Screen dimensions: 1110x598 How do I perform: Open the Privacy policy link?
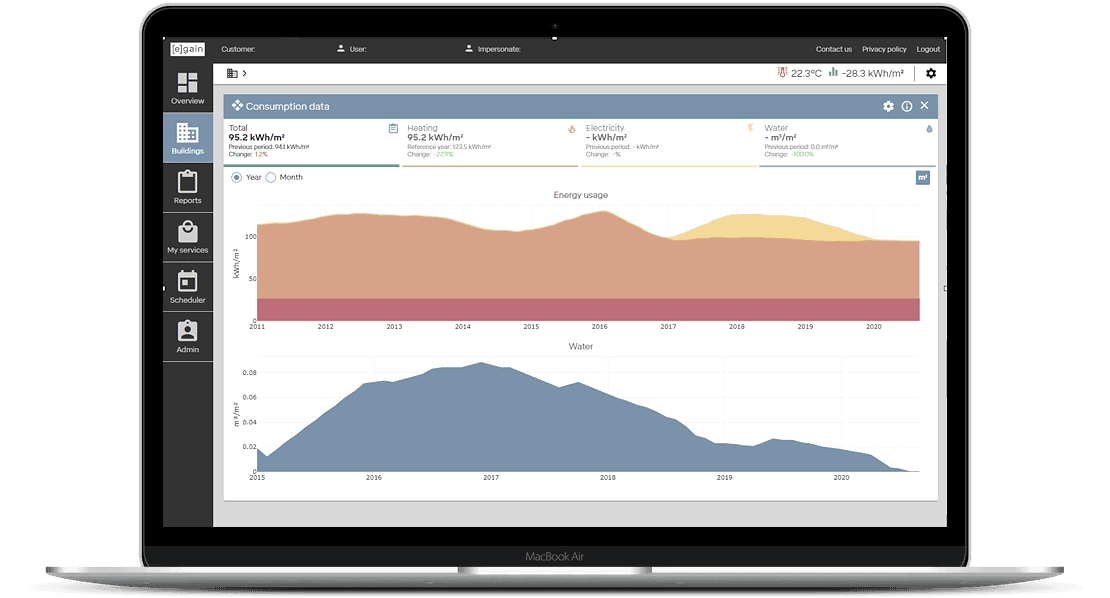click(x=884, y=49)
